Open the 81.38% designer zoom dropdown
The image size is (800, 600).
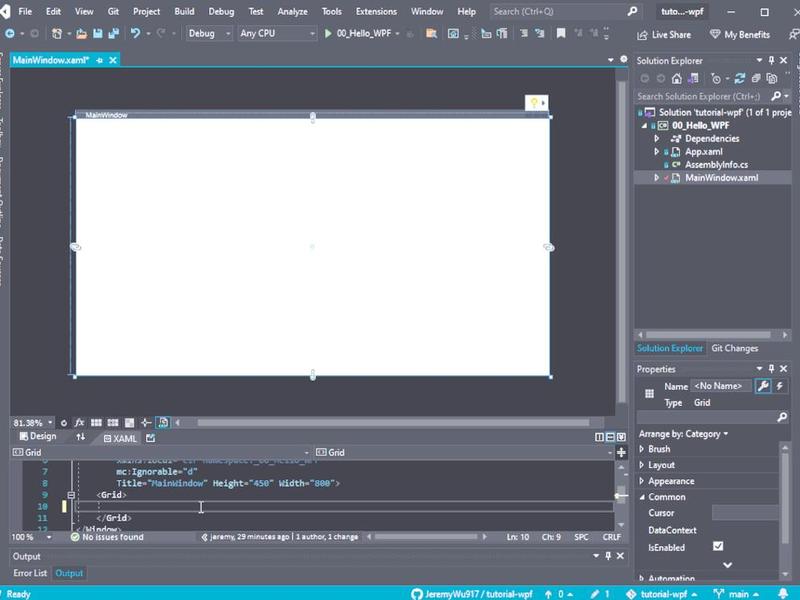33,423
